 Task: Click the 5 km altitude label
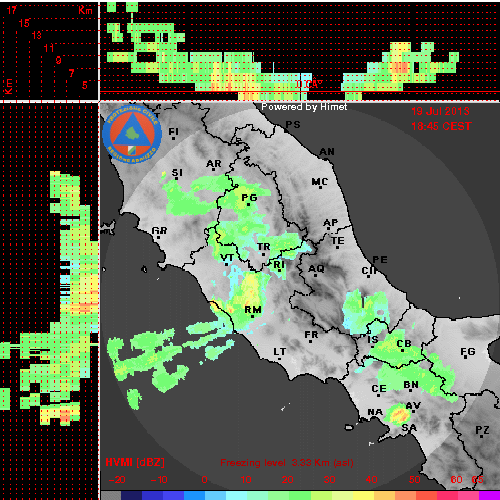coord(85,85)
